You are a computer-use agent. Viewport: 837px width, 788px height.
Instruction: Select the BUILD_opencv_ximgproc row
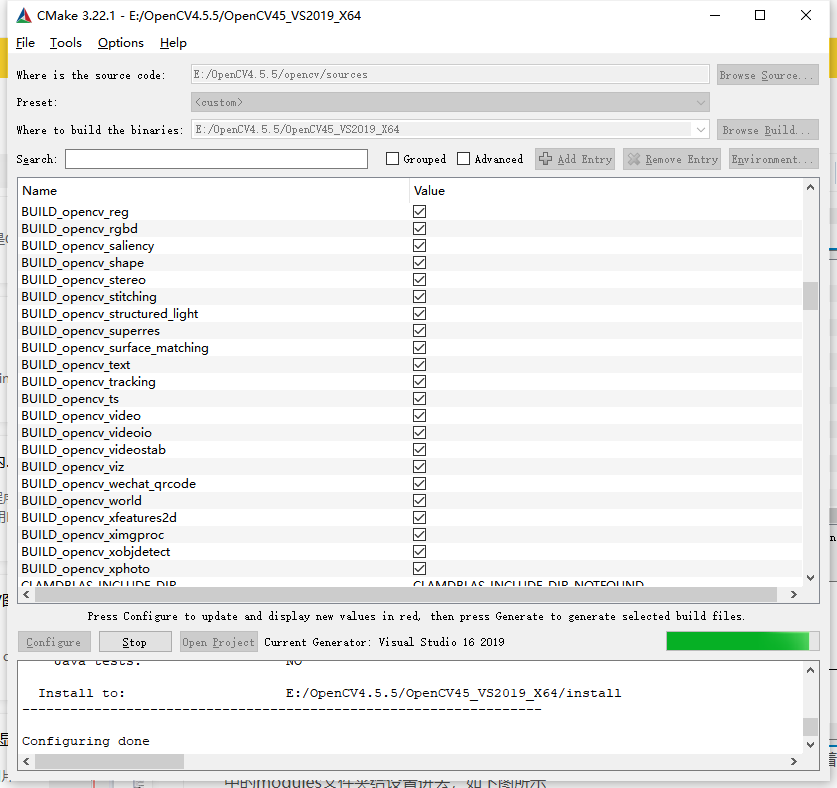pyautogui.click(x=410, y=534)
